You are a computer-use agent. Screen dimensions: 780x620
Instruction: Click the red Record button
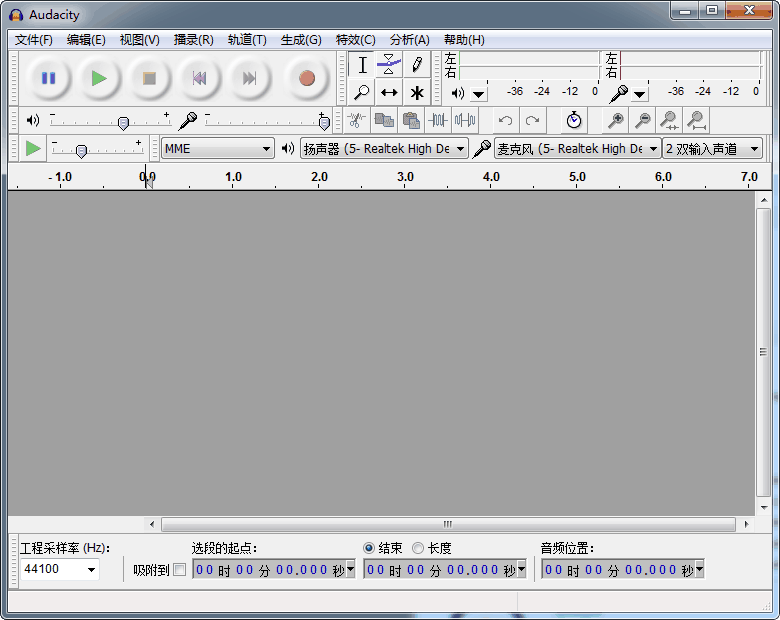tap(306, 78)
